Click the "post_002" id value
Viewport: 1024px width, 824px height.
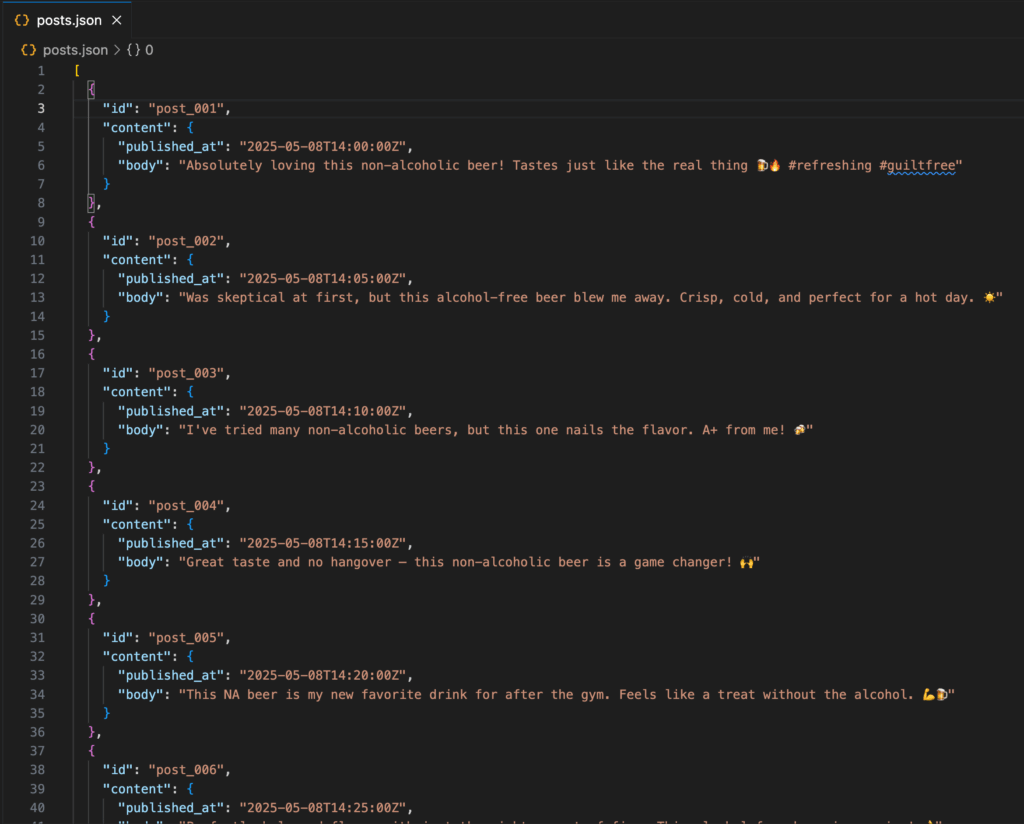(x=186, y=241)
